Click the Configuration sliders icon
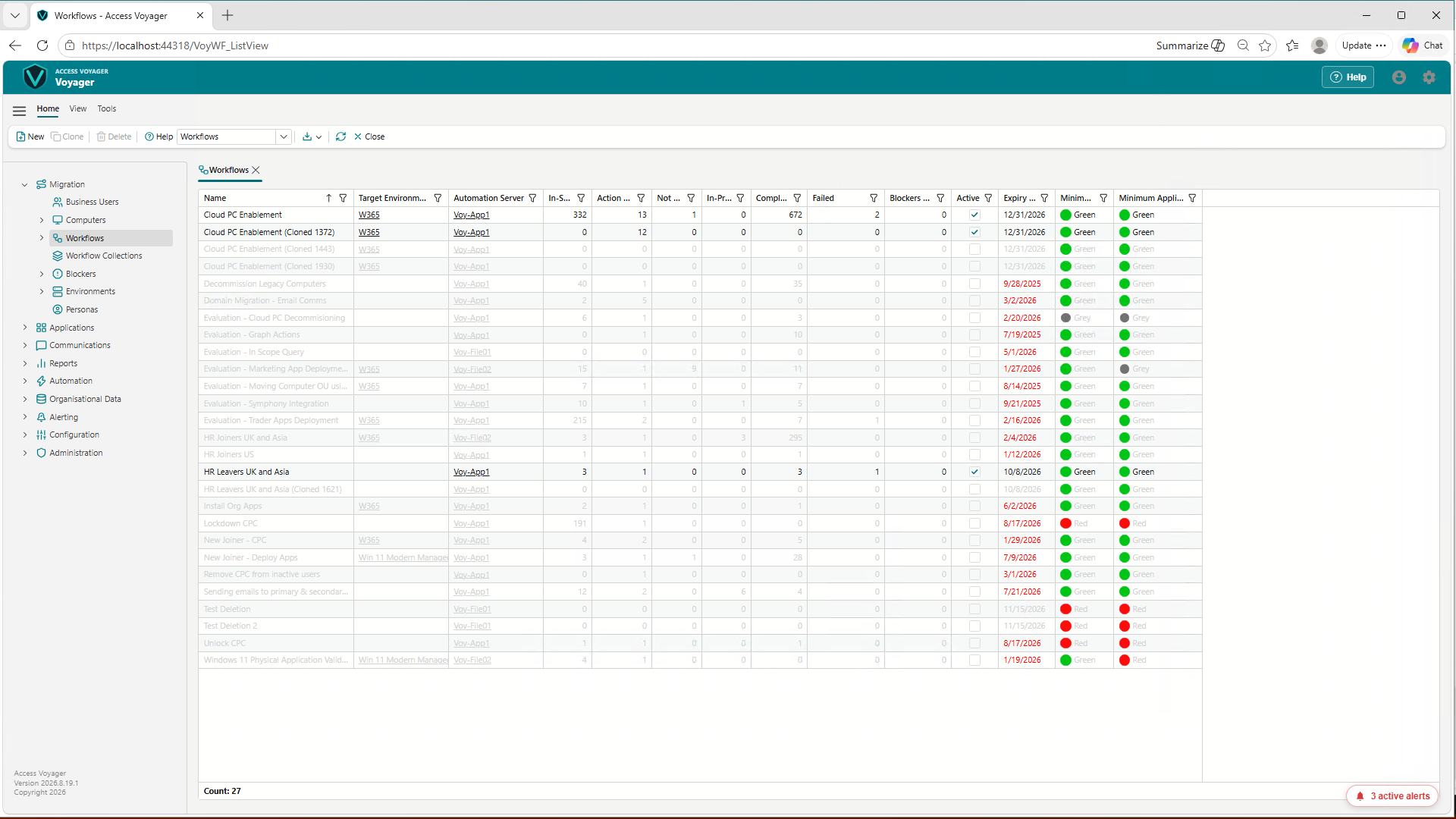Image resolution: width=1456 pixels, height=819 pixels. pyautogui.click(x=41, y=435)
